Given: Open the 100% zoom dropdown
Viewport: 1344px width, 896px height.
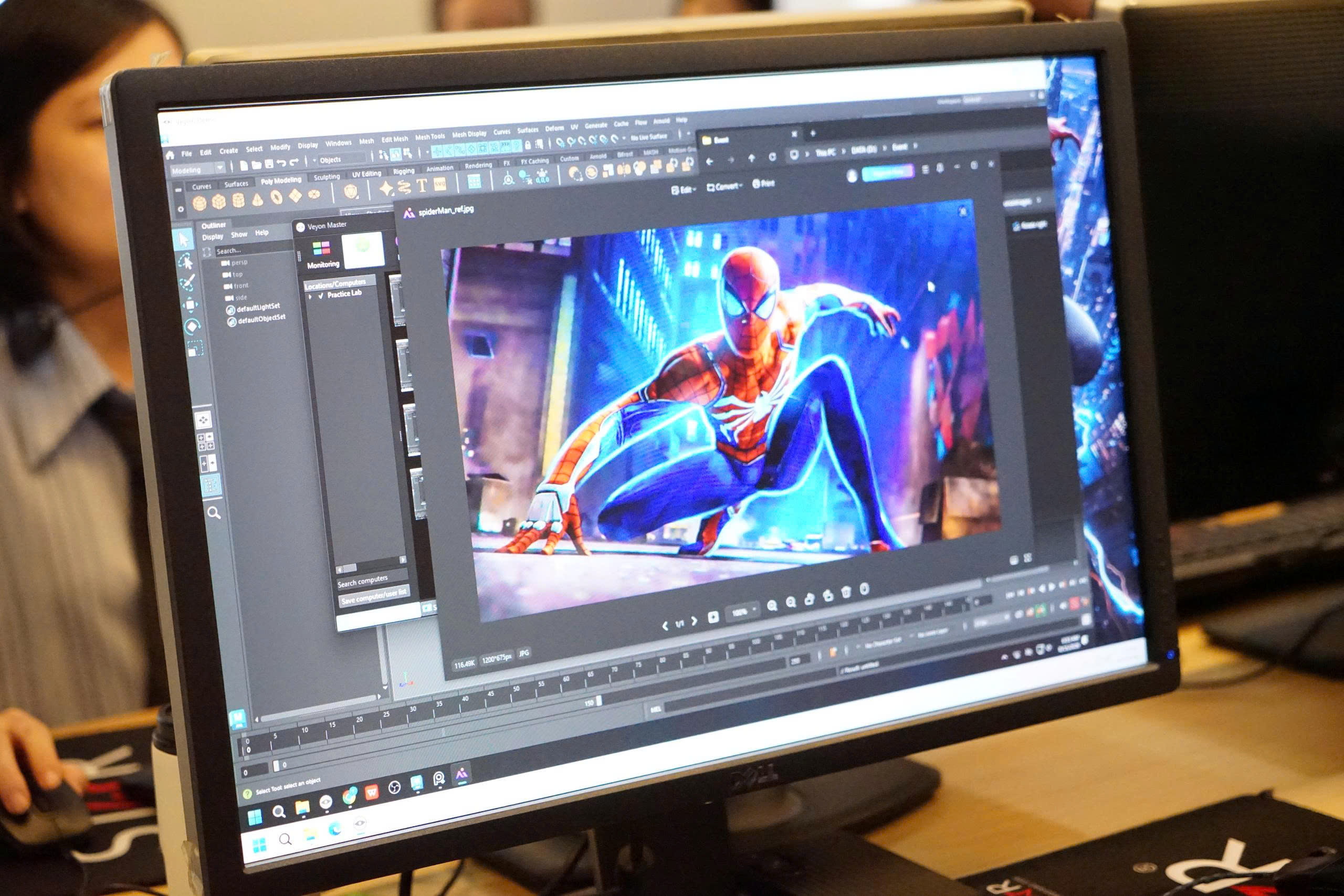Looking at the screenshot, I should click(742, 612).
